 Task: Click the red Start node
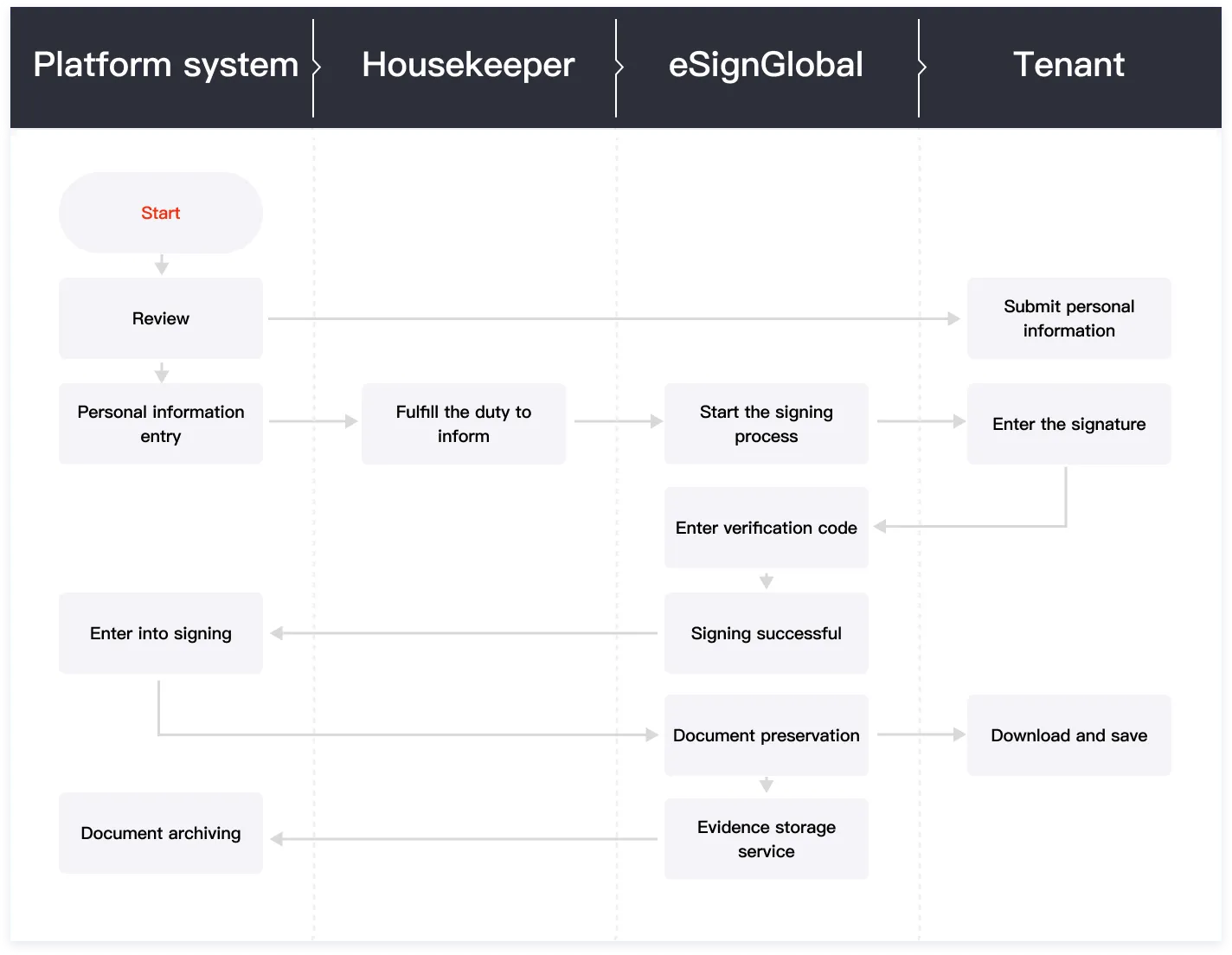point(161,213)
